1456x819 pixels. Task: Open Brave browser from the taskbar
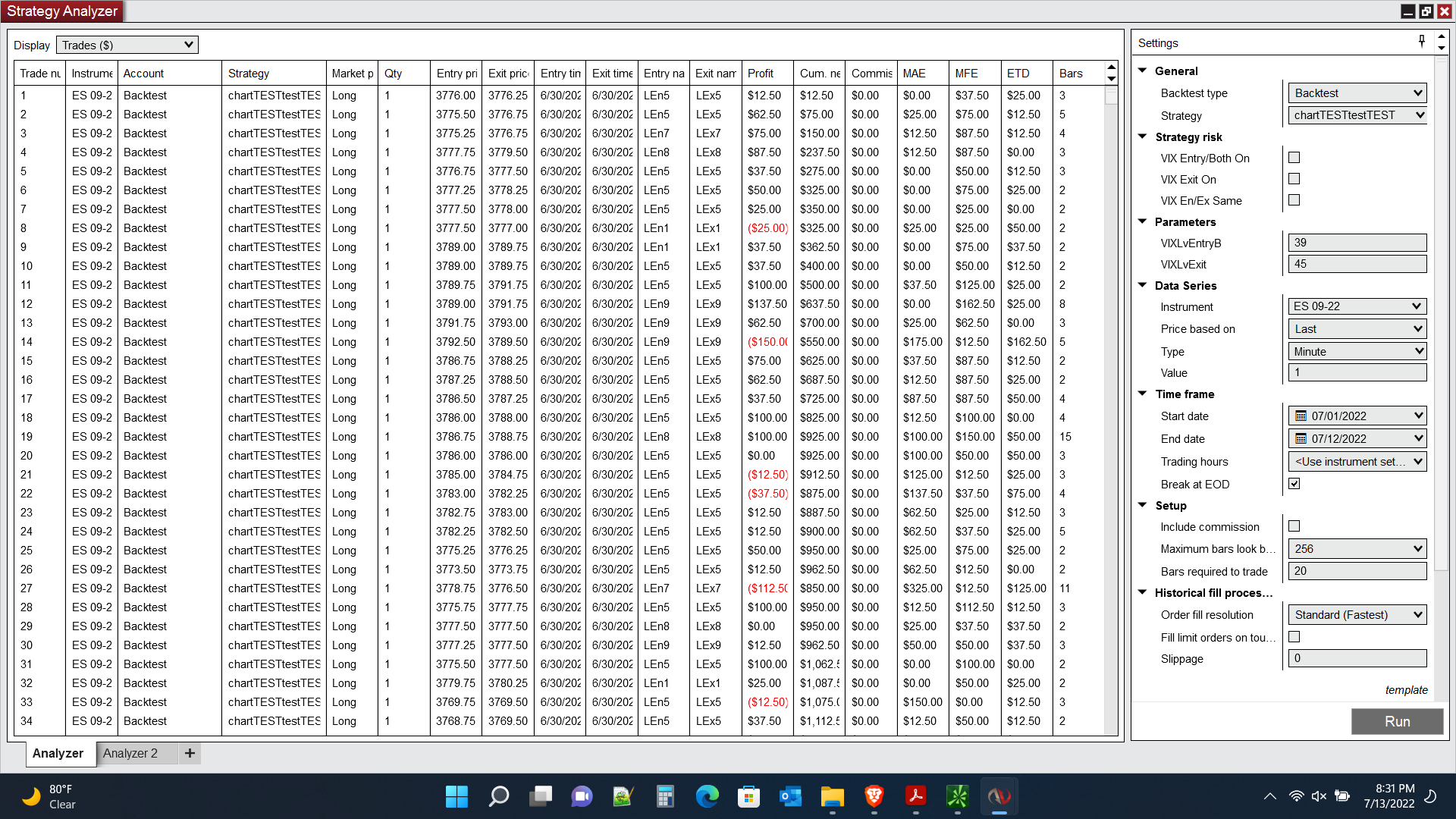[x=874, y=796]
